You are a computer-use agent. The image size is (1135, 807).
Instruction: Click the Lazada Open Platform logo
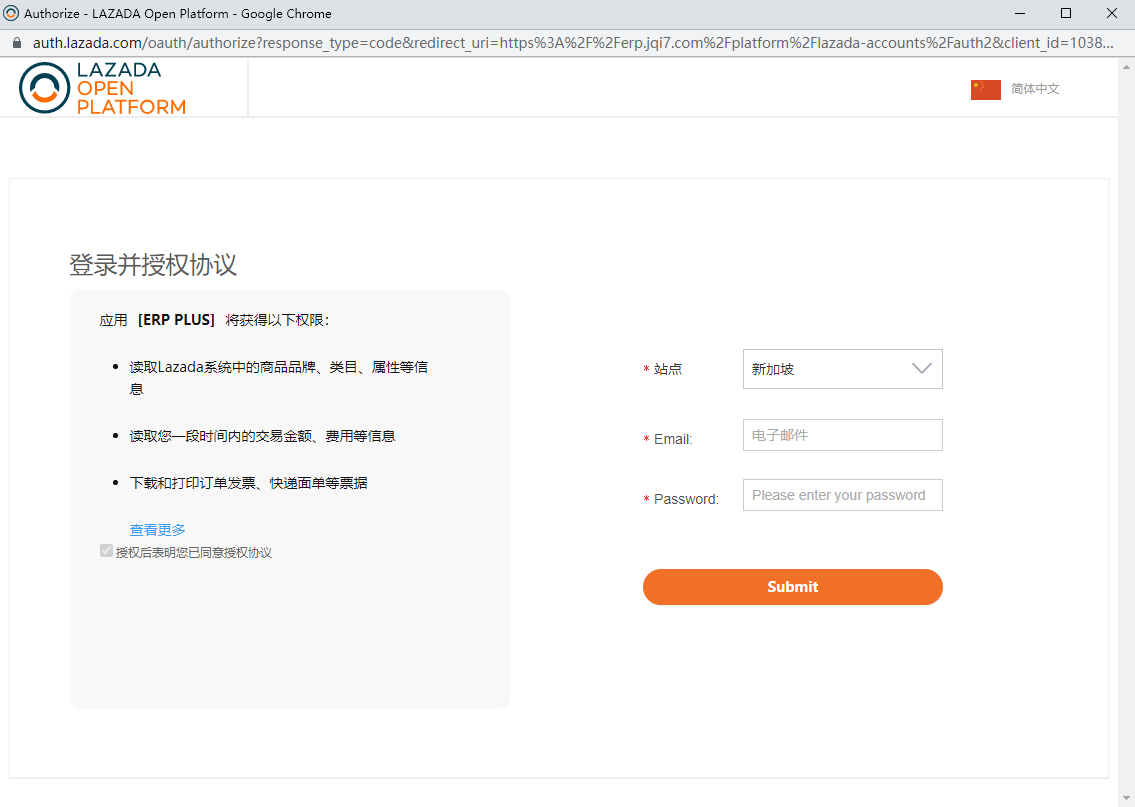(x=102, y=88)
